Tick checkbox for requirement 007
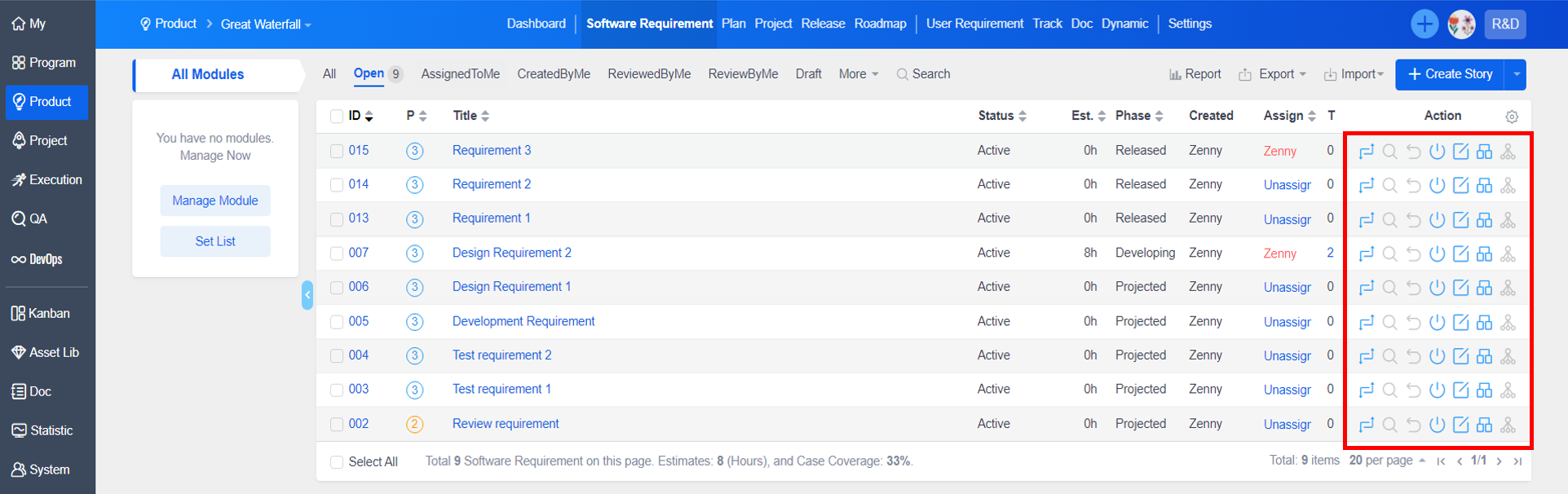 coord(337,254)
